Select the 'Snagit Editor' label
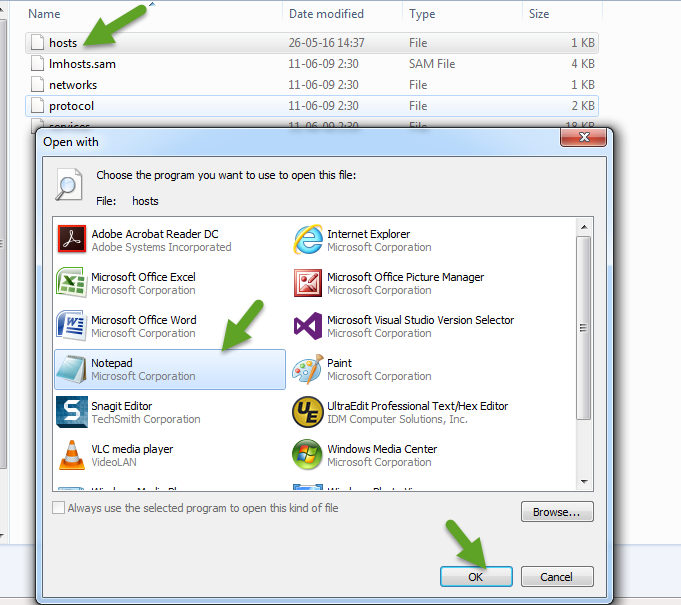Viewport: 681px width, 605px height. pos(122,406)
